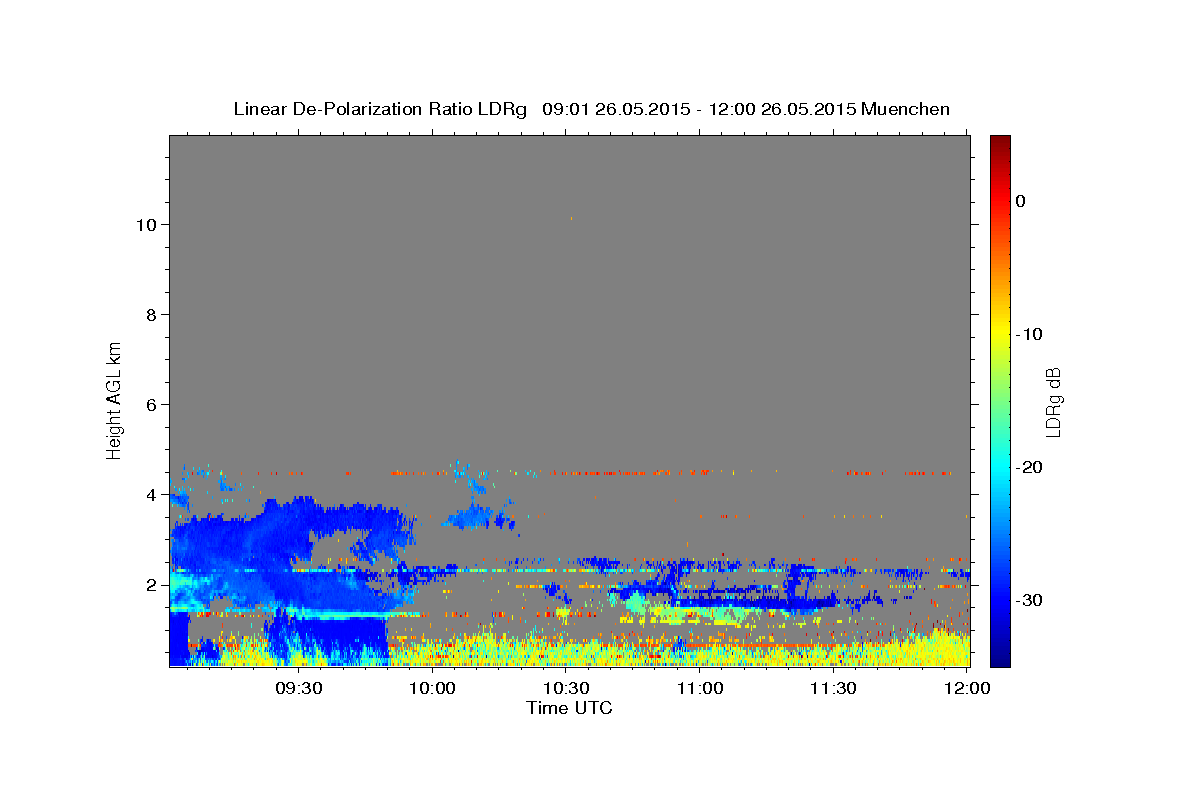Screen dimensions: 1200x800
Task: Click the 10:00 time tick label
Action: tap(433, 688)
